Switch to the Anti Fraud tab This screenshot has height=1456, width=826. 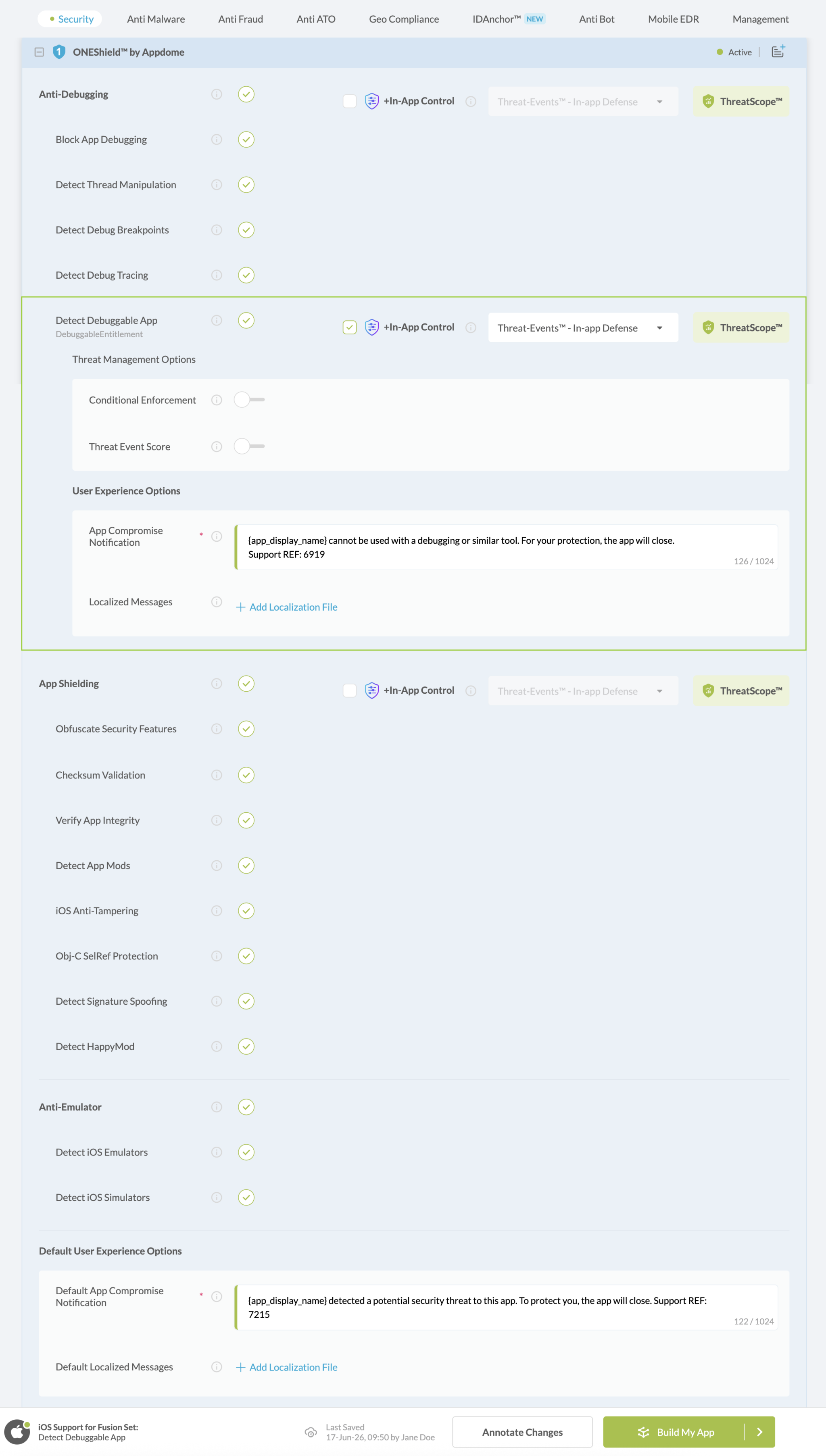[x=240, y=19]
